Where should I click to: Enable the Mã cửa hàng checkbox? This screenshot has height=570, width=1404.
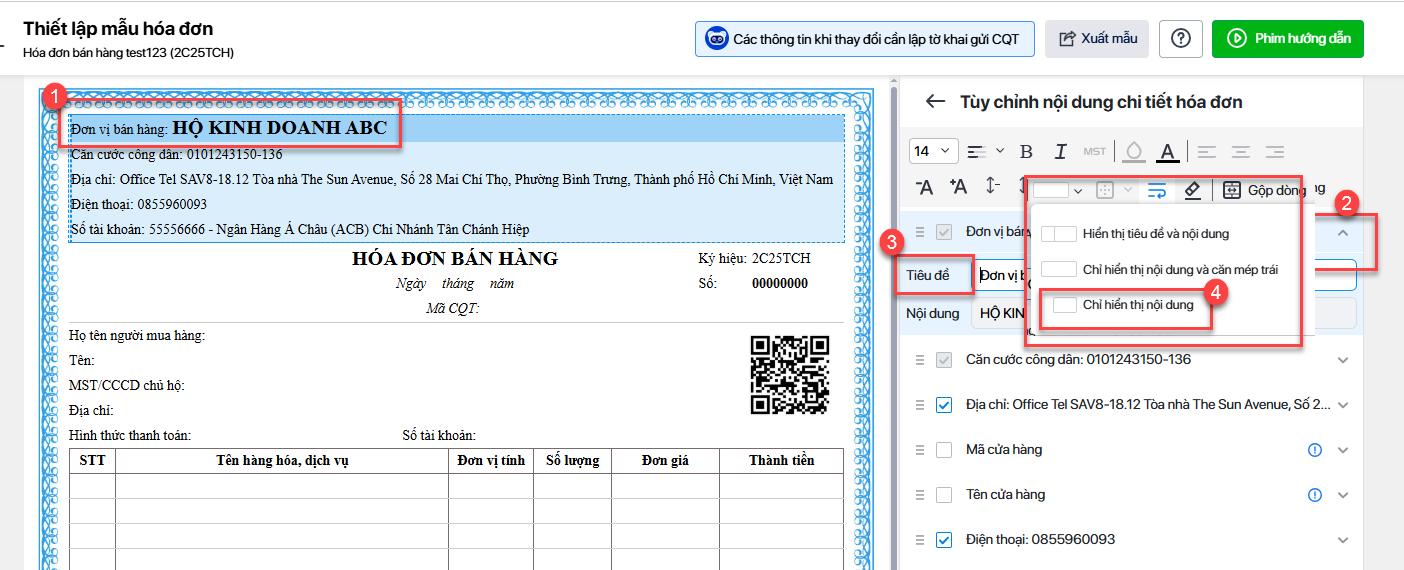coord(944,450)
